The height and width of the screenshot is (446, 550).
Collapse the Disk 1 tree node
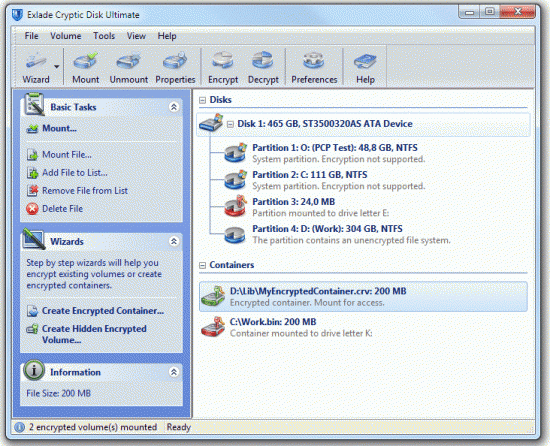point(230,124)
